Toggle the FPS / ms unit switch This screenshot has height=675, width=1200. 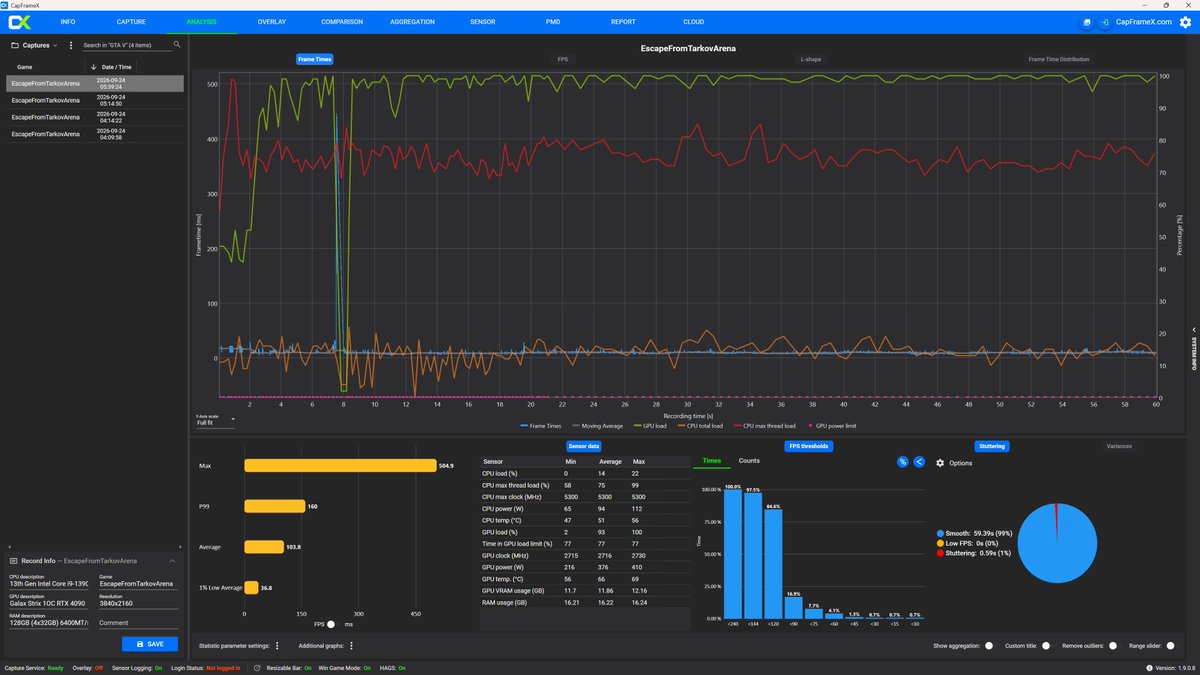click(x=331, y=625)
